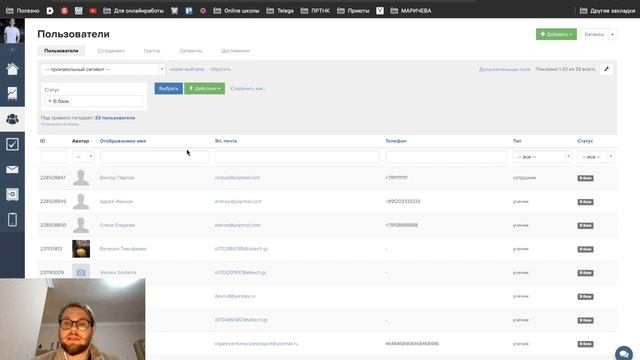The height and width of the screenshot is (360, 640).
Task: Click the blue Выбрать button
Action: [x=169, y=89]
